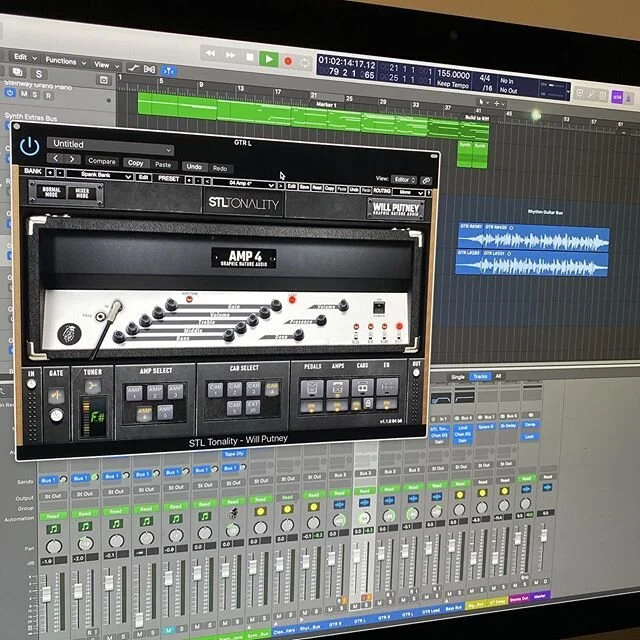Image resolution: width=640 pixels, height=640 pixels.
Task: Toggle the plugin power bypass button
Action: tap(30, 146)
